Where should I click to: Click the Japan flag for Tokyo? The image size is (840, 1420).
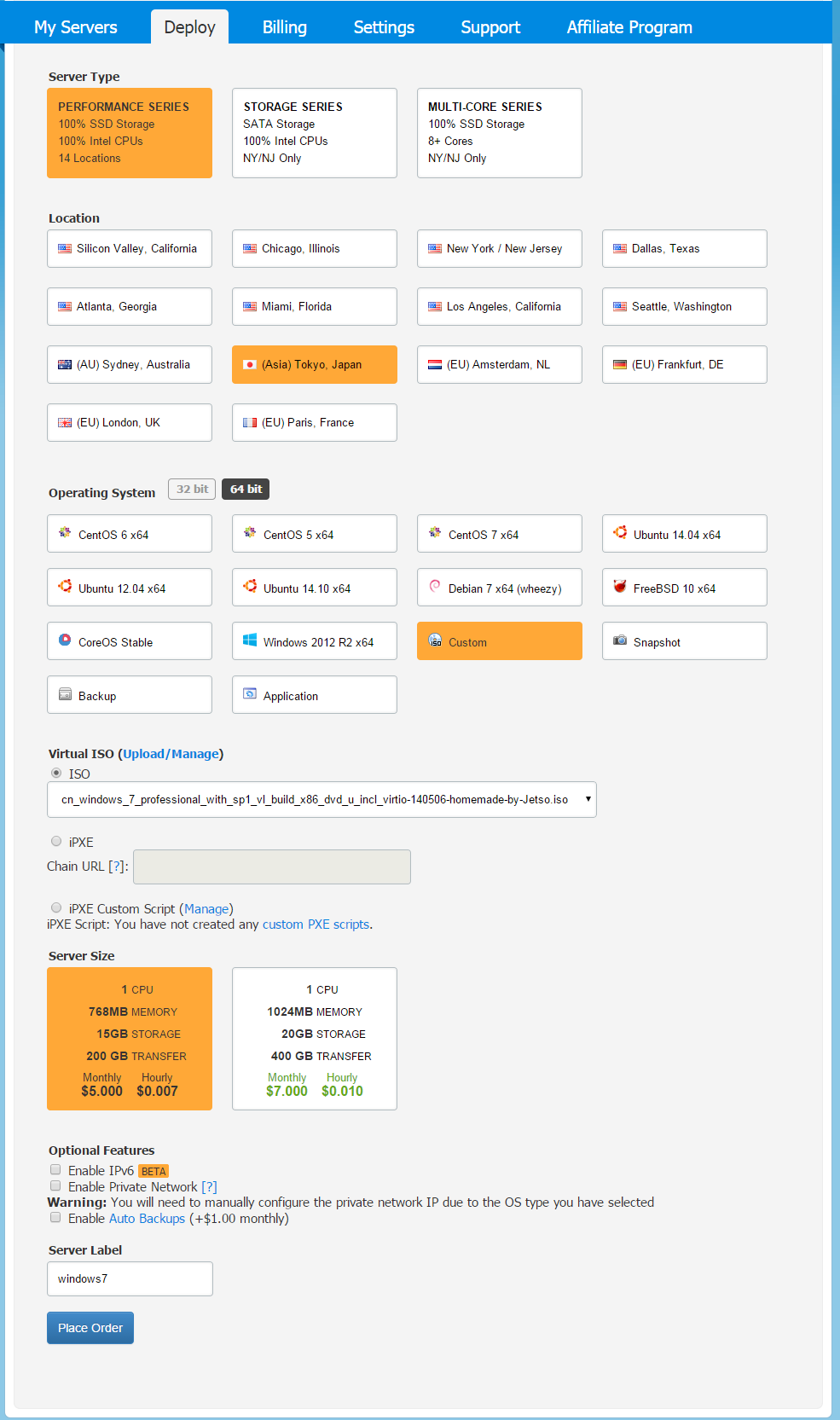click(x=250, y=364)
